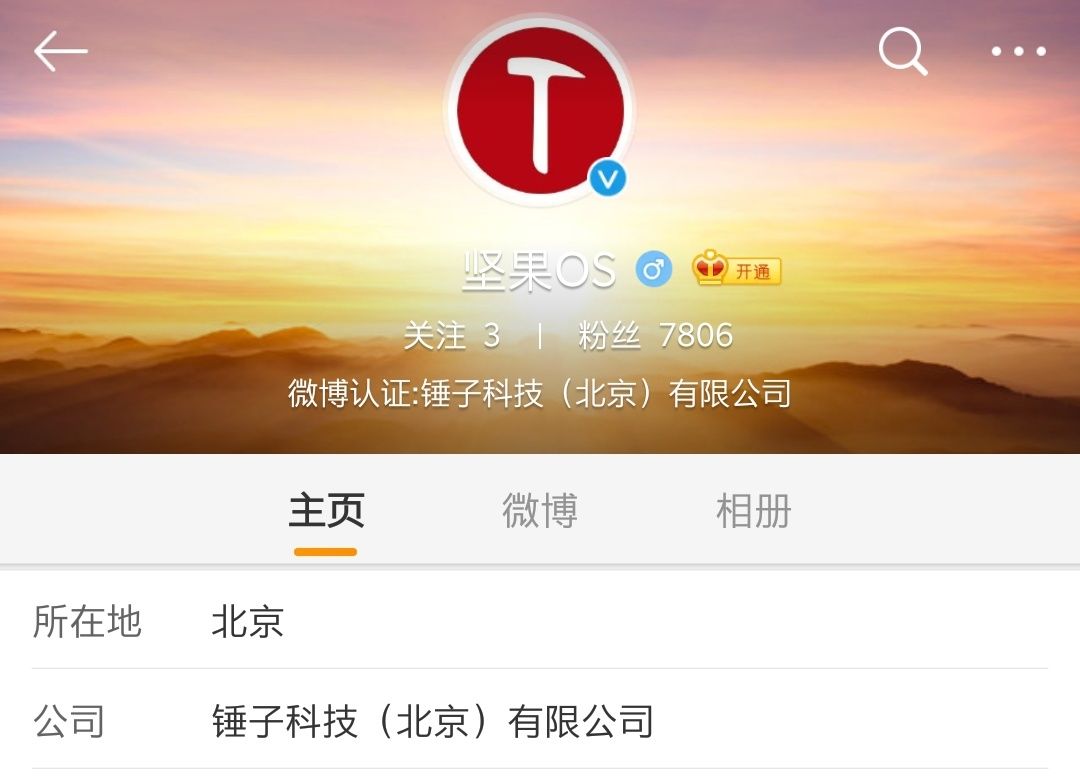Click the 开通 membership button
This screenshot has width=1080, height=780.
pyautogui.click(x=753, y=271)
